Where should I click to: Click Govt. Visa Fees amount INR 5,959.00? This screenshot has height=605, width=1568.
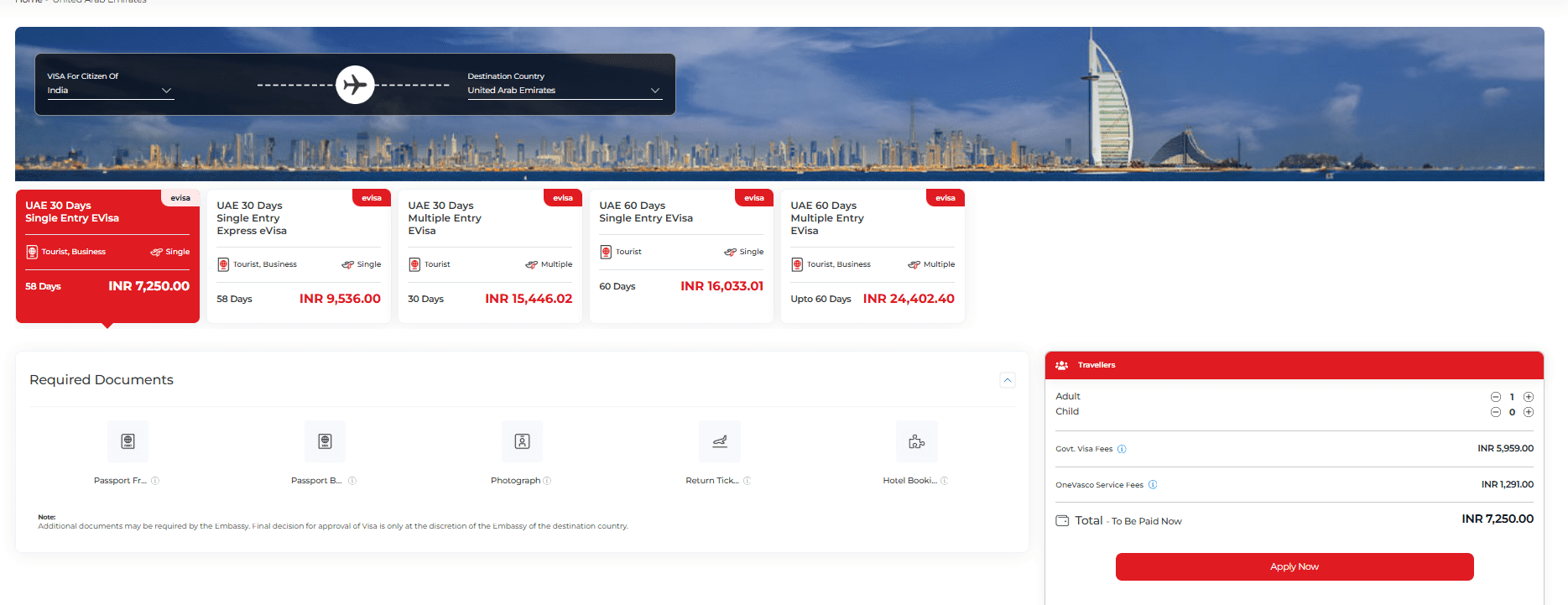[x=1505, y=448]
